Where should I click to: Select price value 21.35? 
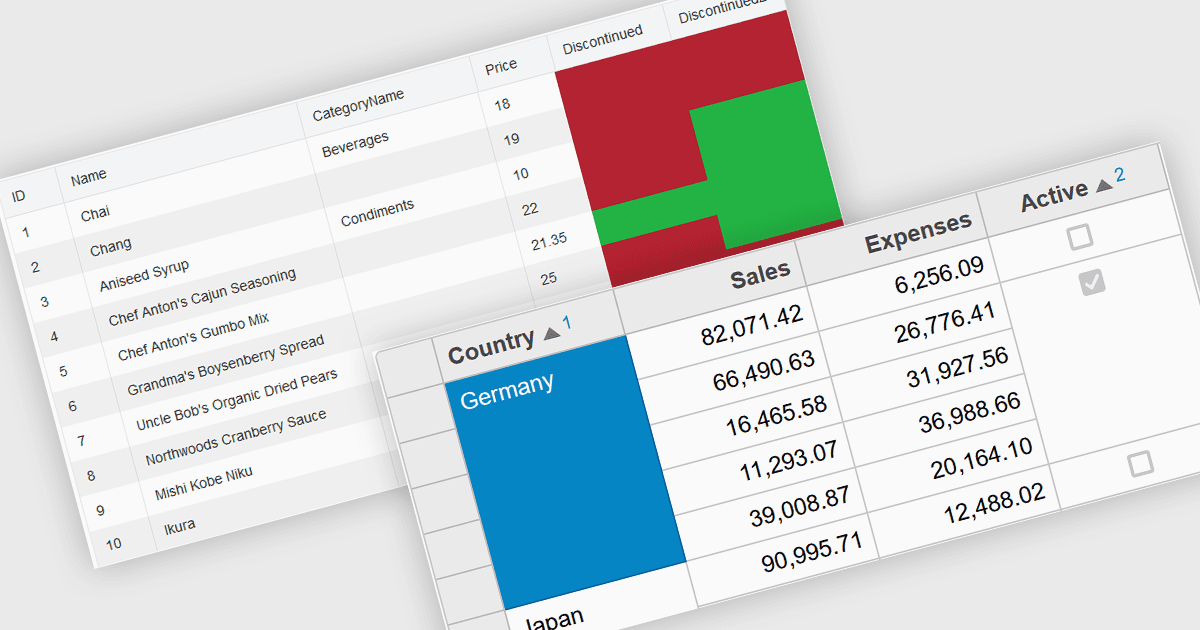point(550,241)
